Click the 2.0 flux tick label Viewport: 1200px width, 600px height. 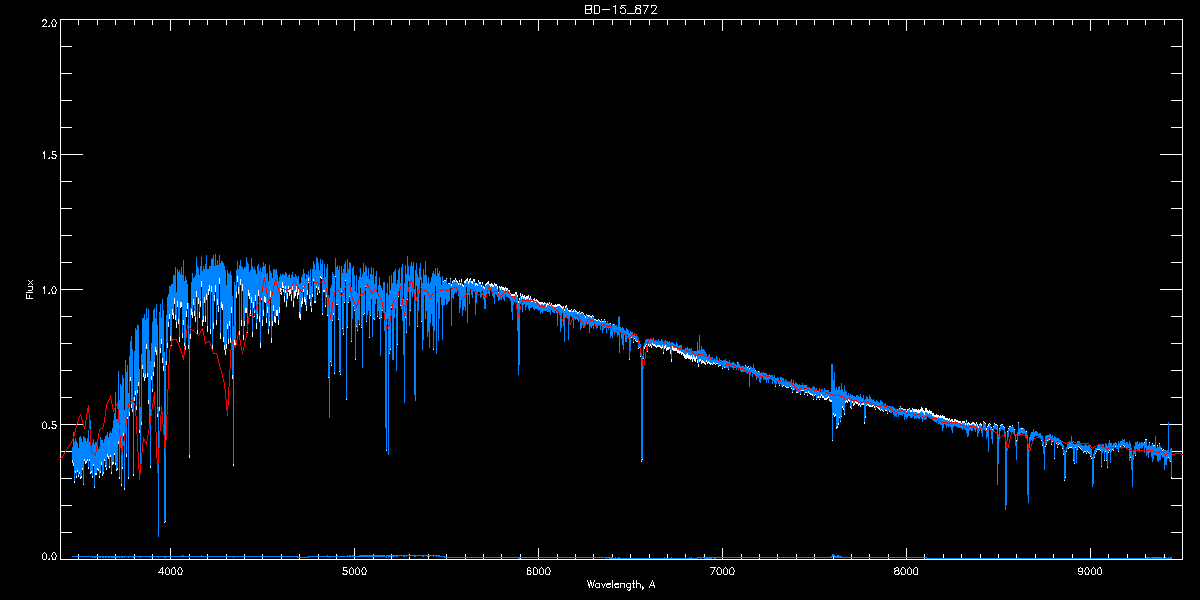[x=48, y=23]
